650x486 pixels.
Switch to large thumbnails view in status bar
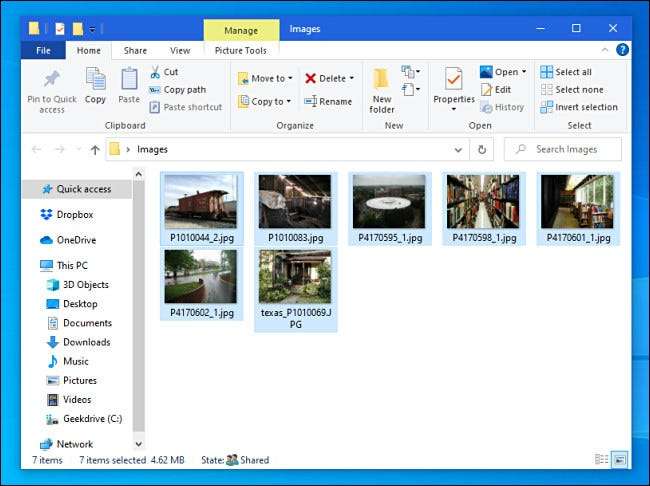pyautogui.click(x=618, y=460)
